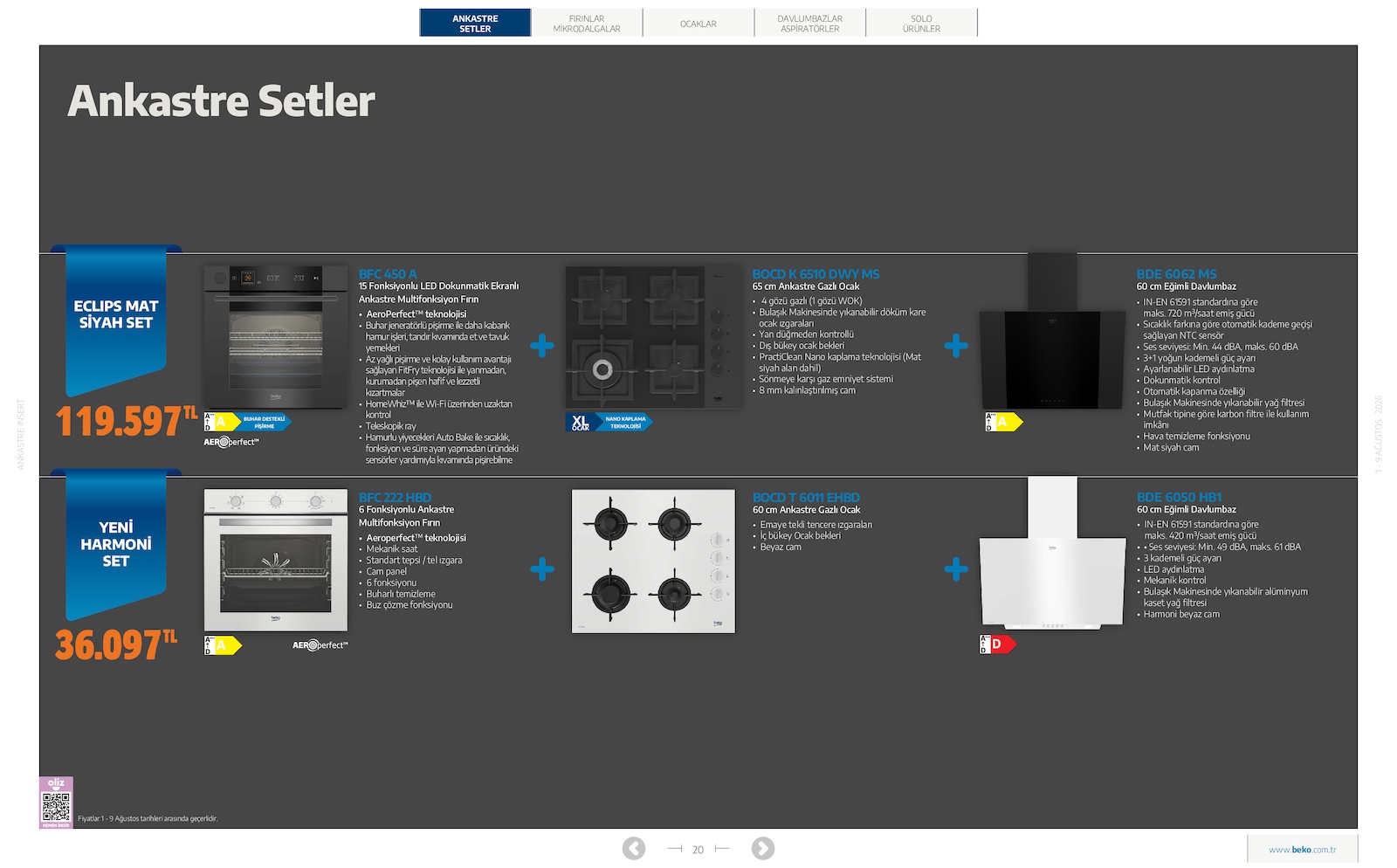
Task: Click the 36.097 TL price of Harmoni set
Action: pyautogui.click(x=116, y=645)
